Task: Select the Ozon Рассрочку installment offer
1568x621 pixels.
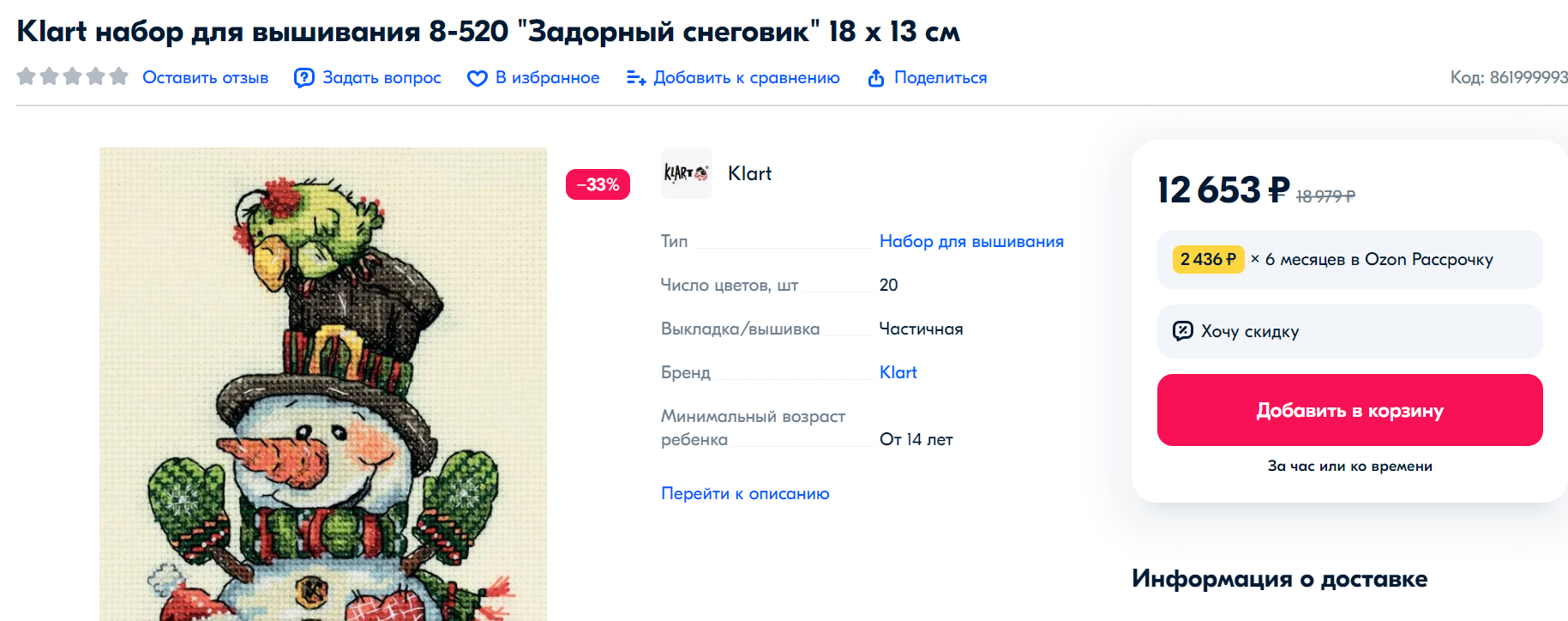Action: point(1349,259)
